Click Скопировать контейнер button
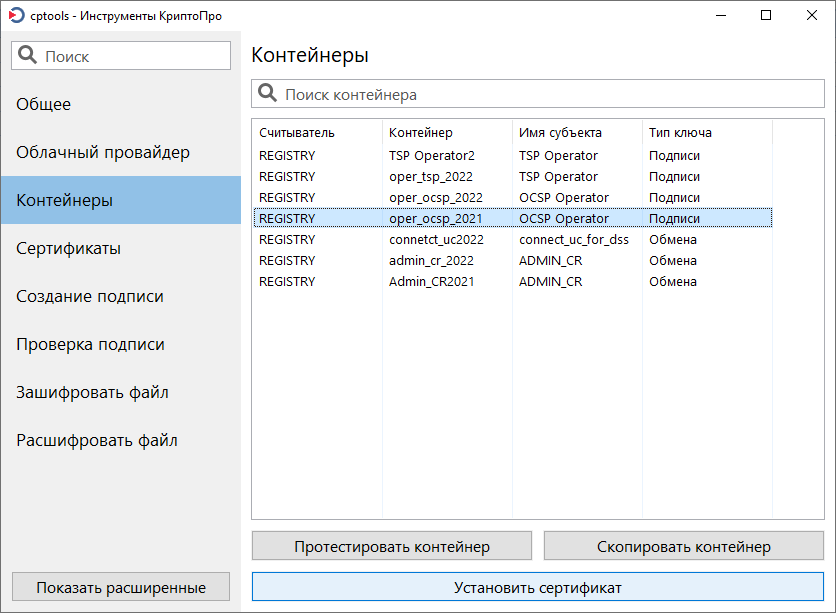The height and width of the screenshot is (613, 836). 684,546
